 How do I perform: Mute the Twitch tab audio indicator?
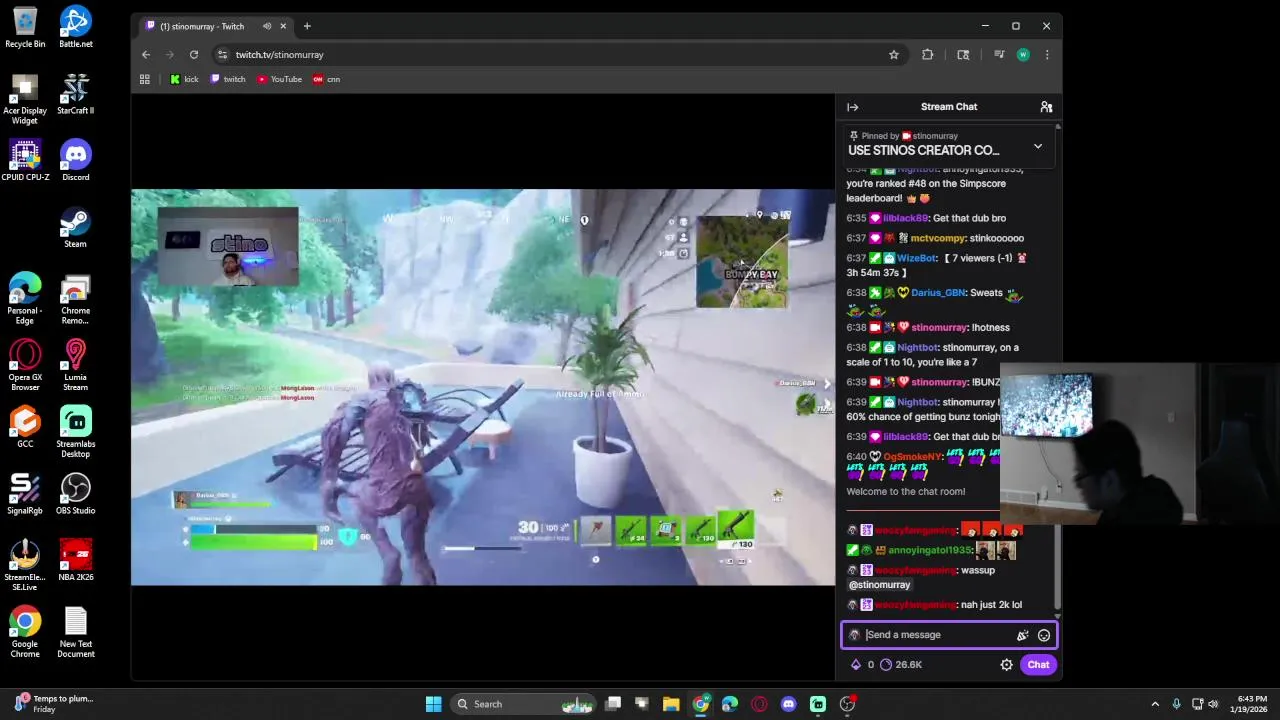267,26
